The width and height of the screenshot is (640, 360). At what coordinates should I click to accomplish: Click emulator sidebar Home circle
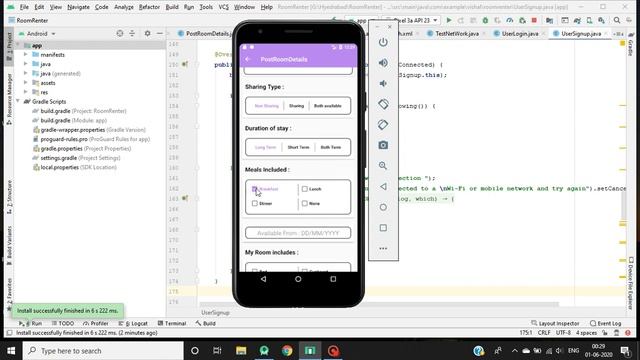pyautogui.click(x=383, y=207)
